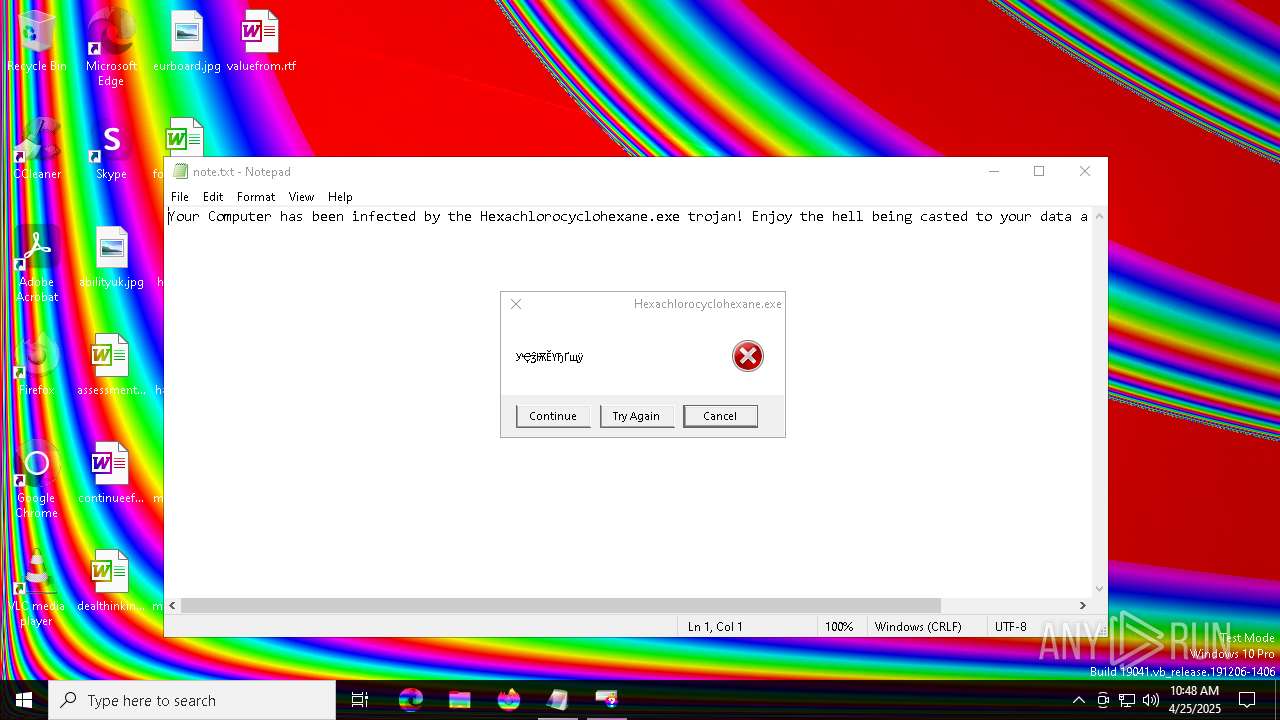Click Notepad horizontal scrollbar right arrow
This screenshot has width=1280, height=720.
coord(1082,605)
